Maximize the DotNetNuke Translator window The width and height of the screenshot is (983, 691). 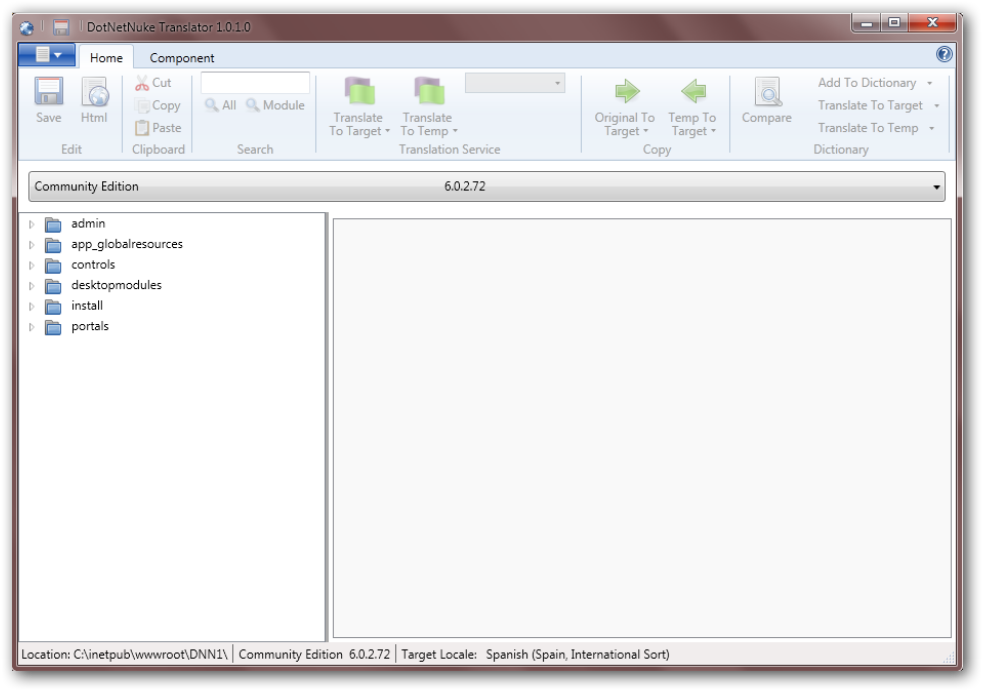[x=895, y=23]
